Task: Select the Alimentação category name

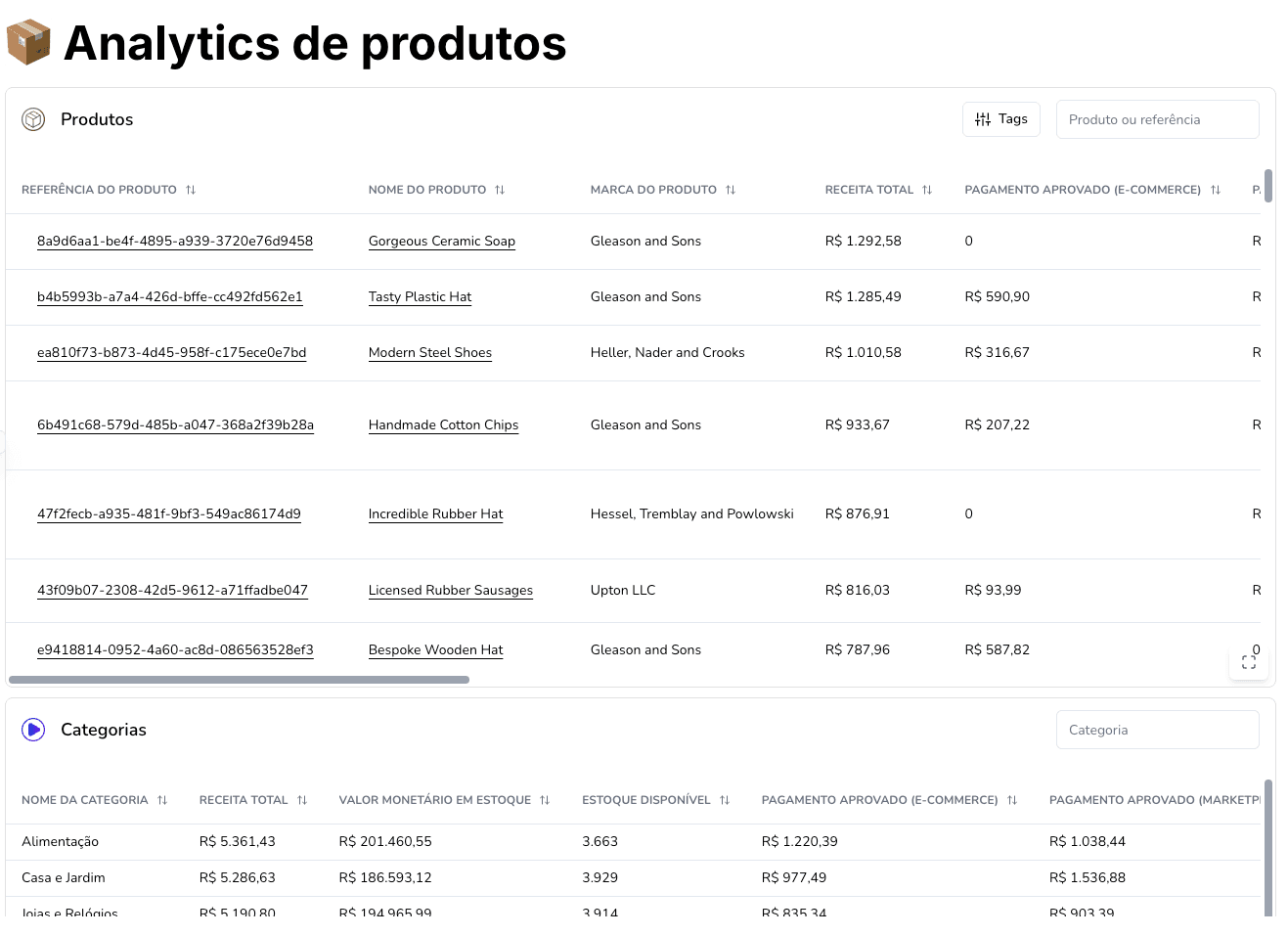Action: pos(61,842)
